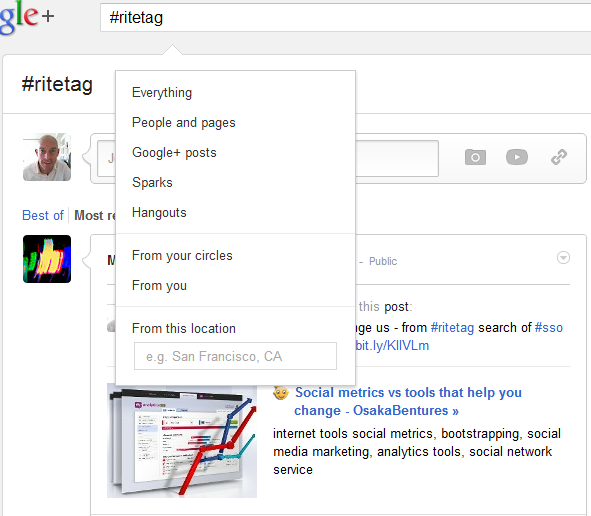Viewport: 591px width, 516px height.
Task: Open the #ritetag hashtag link in post
Action: [x=452, y=328]
